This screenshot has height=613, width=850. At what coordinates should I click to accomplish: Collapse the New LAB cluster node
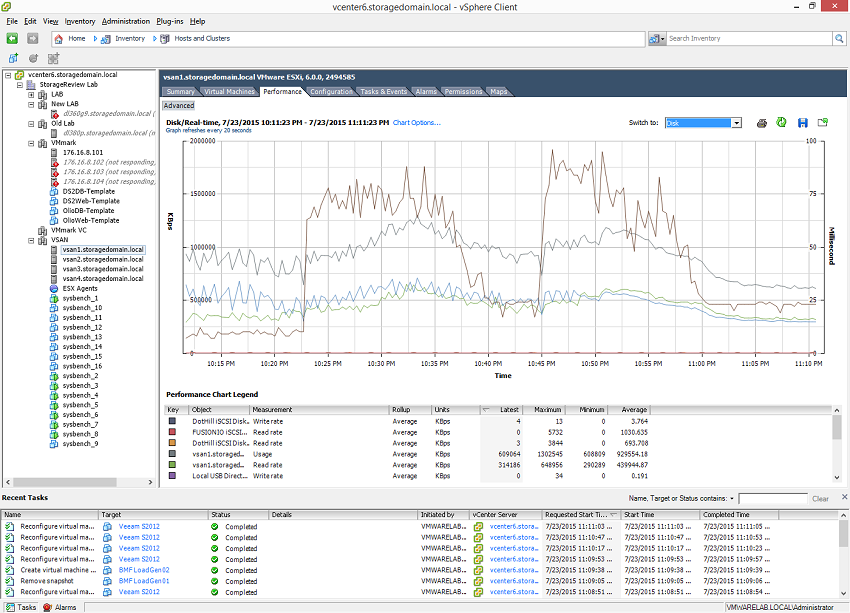[31, 104]
